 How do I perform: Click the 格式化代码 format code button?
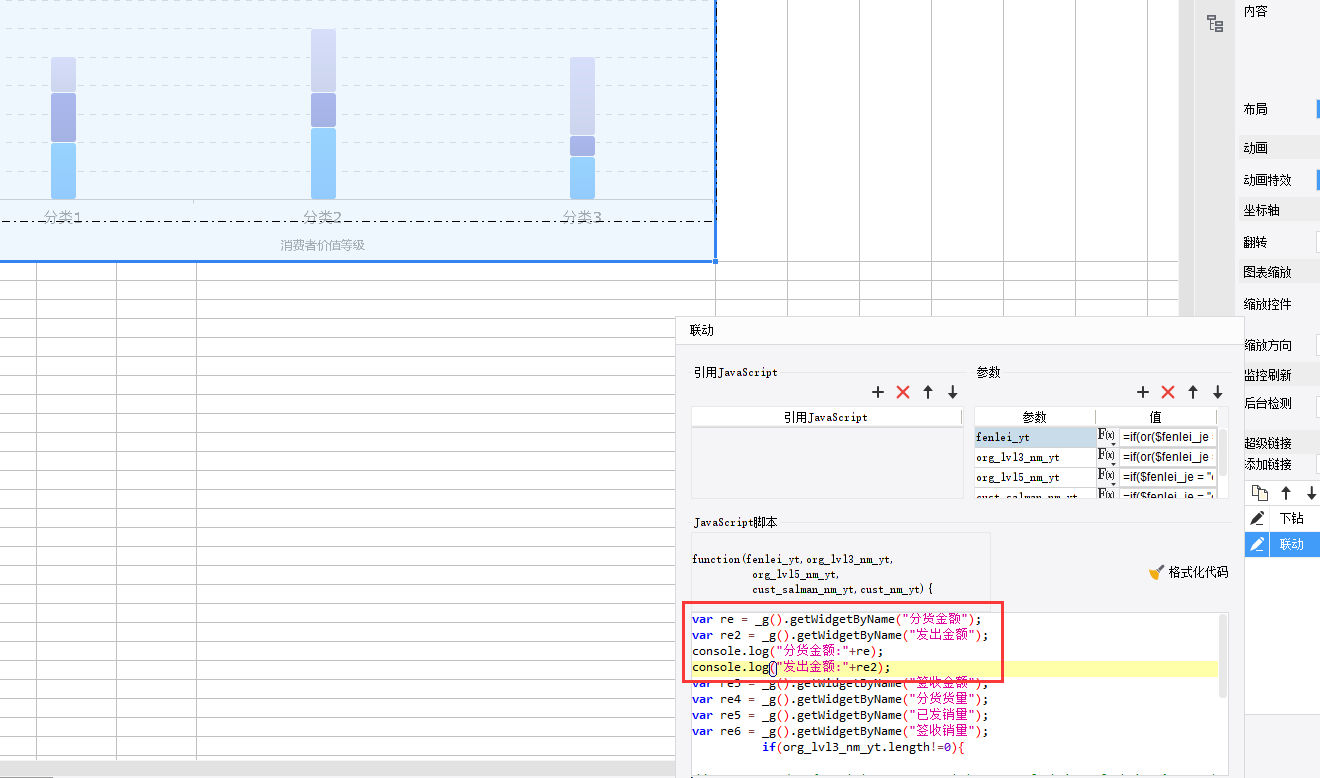coord(1188,572)
